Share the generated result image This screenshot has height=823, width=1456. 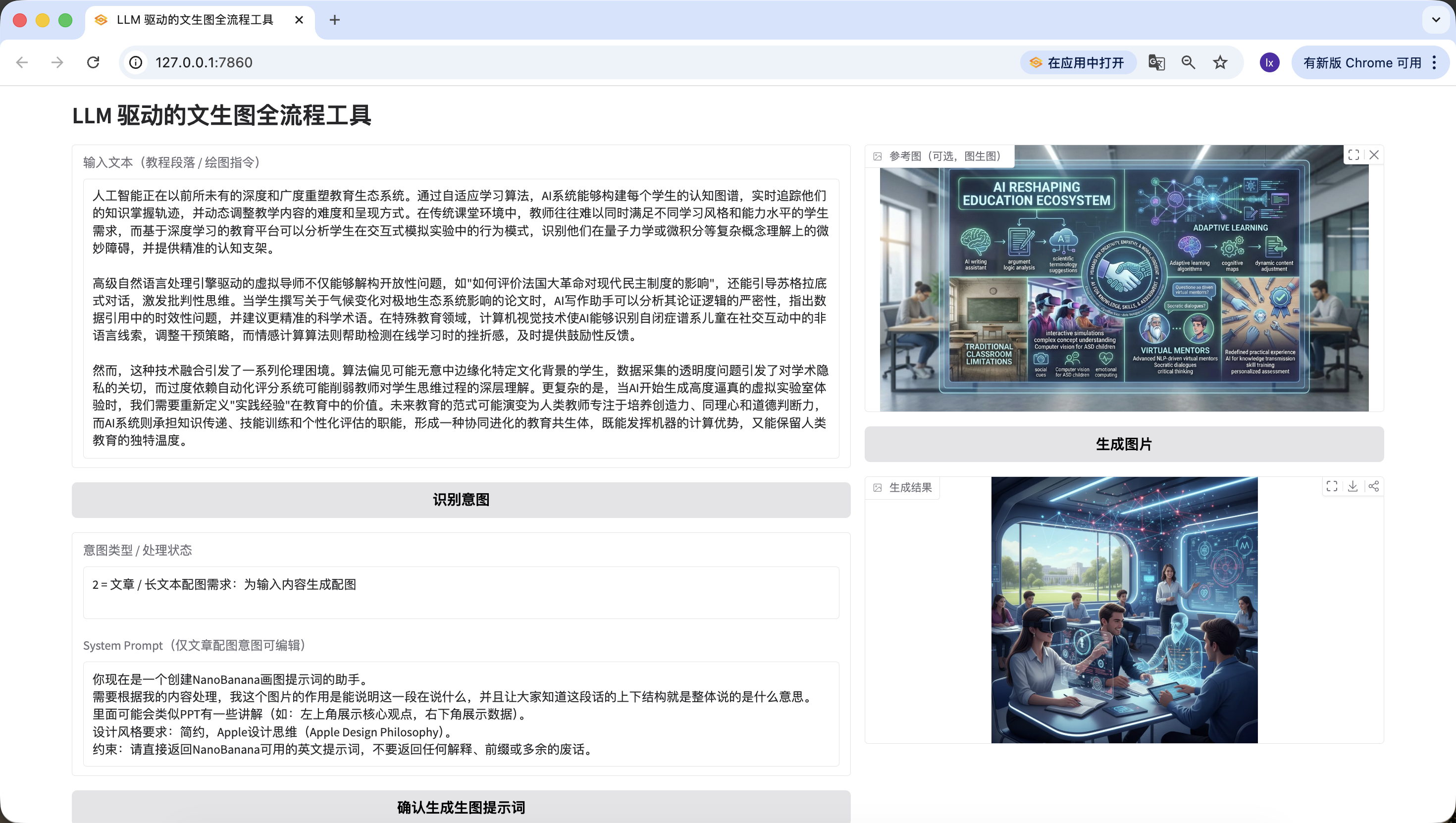[x=1373, y=486]
